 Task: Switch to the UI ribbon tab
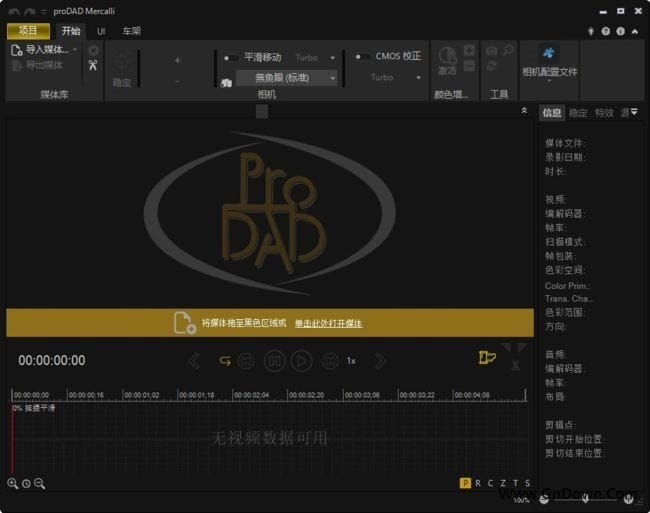point(101,31)
